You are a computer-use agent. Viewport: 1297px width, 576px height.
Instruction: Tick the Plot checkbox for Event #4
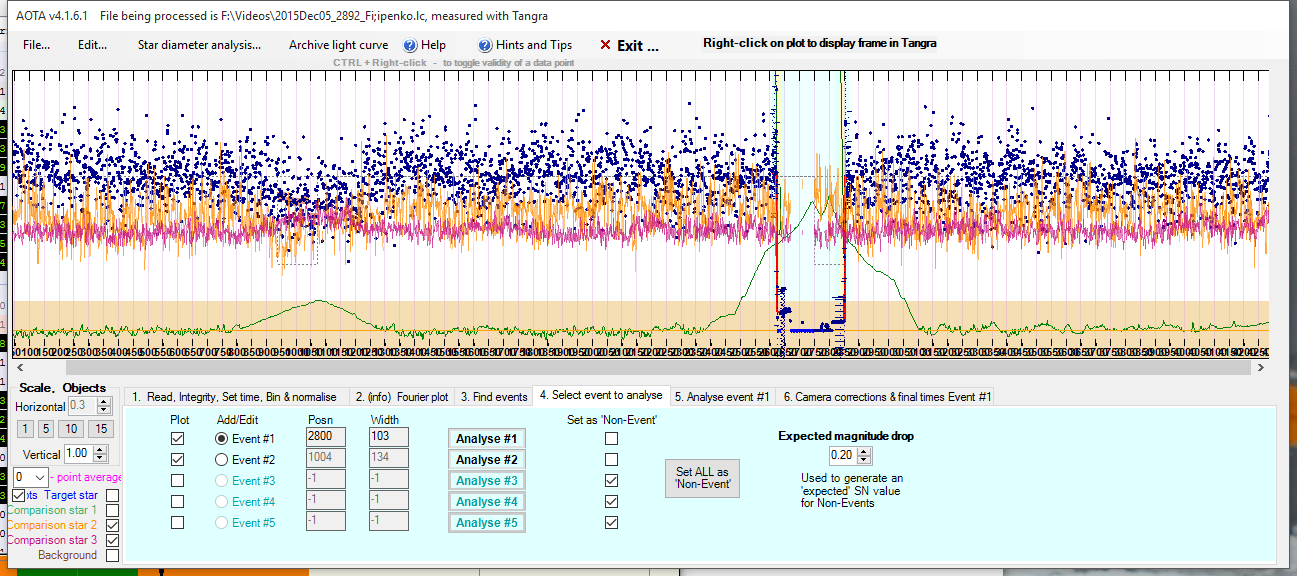click(x=178, y=502)
